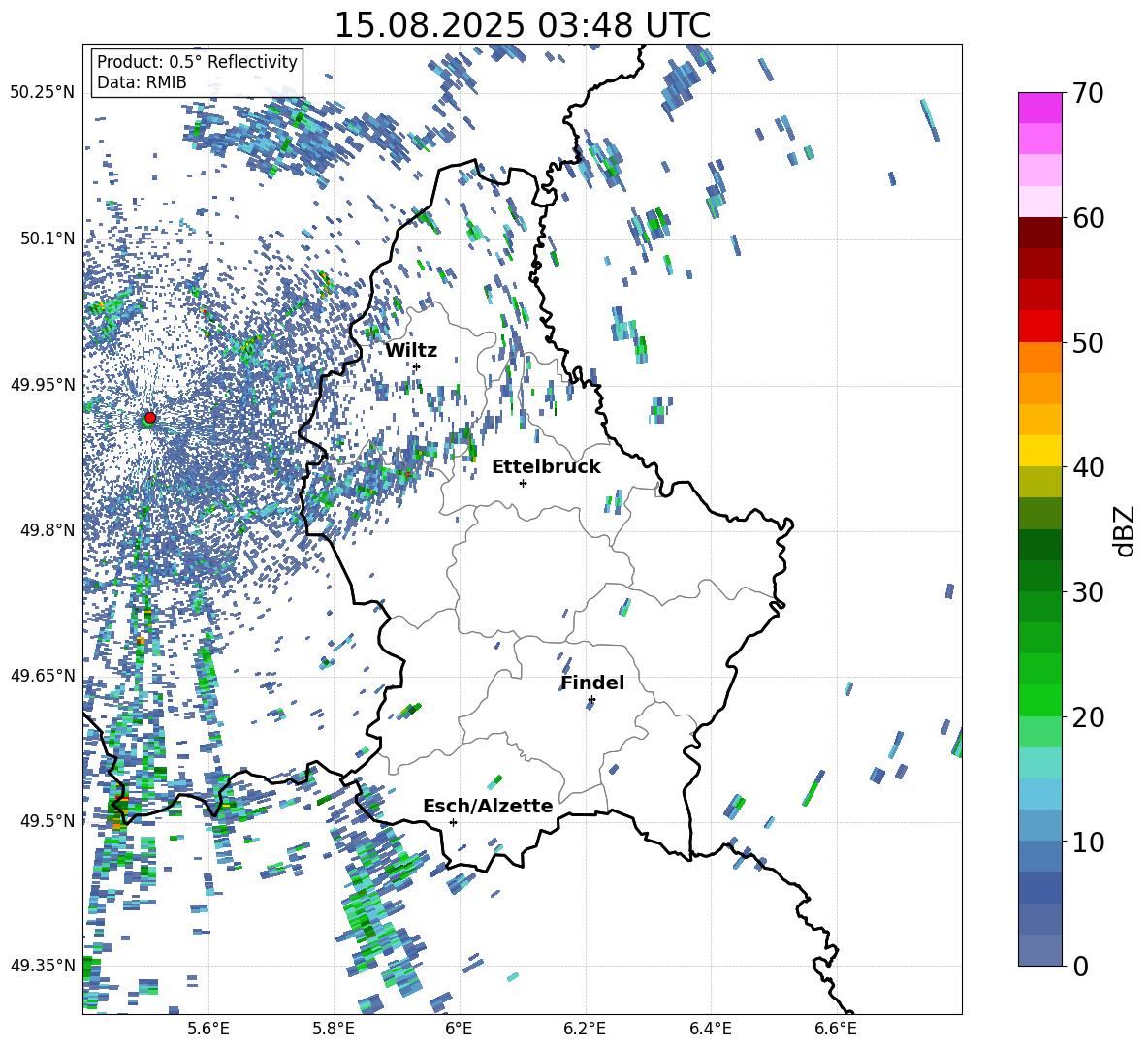Click the 6°E longitude label
This screenshot has width=1148, height=1048.
tap(459, 1029)
